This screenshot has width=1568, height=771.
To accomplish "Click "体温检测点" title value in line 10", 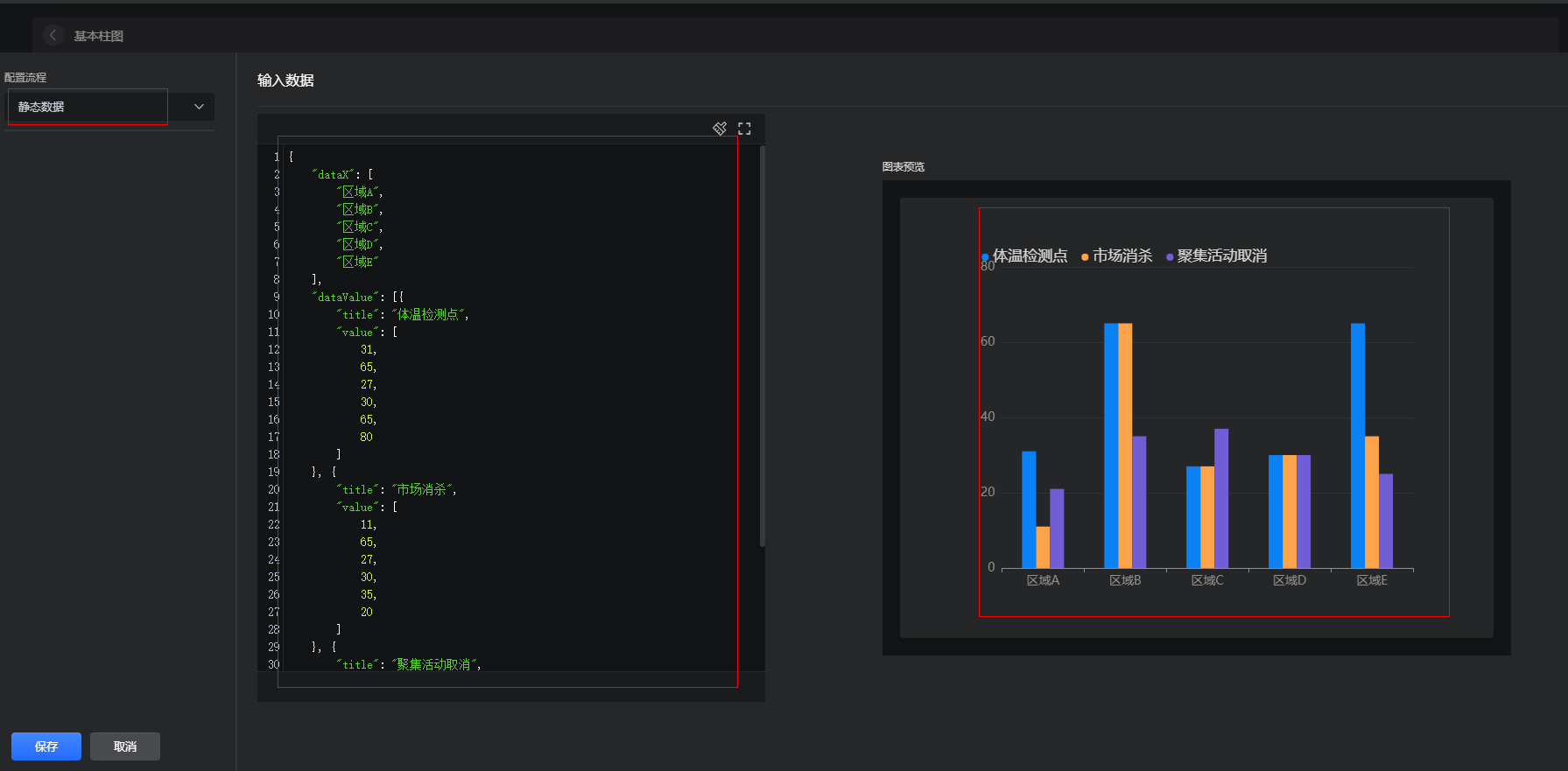I will tap(428, 315).
